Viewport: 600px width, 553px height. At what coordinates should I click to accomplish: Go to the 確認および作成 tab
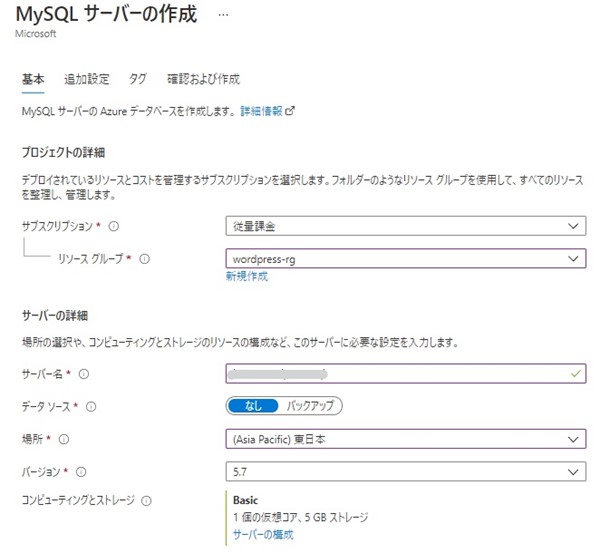coord(203,79)
